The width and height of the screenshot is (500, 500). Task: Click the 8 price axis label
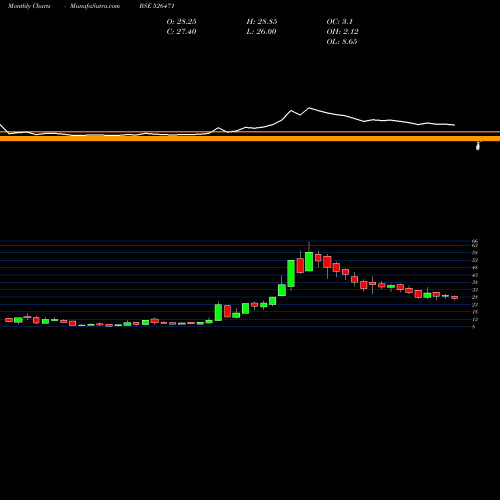click(474, 327)
